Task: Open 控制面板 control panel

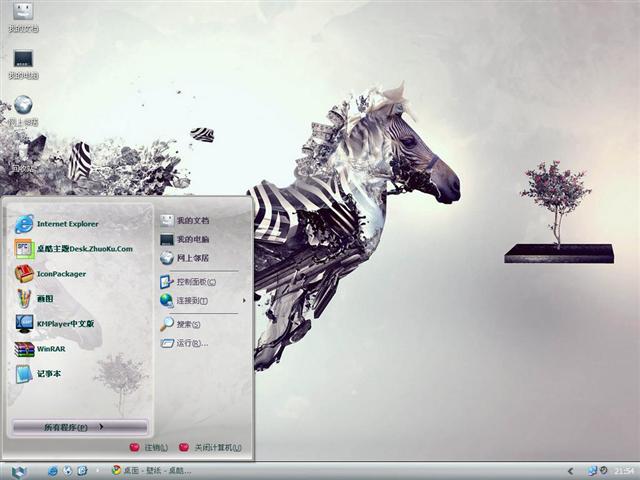Action: (188, 282)
